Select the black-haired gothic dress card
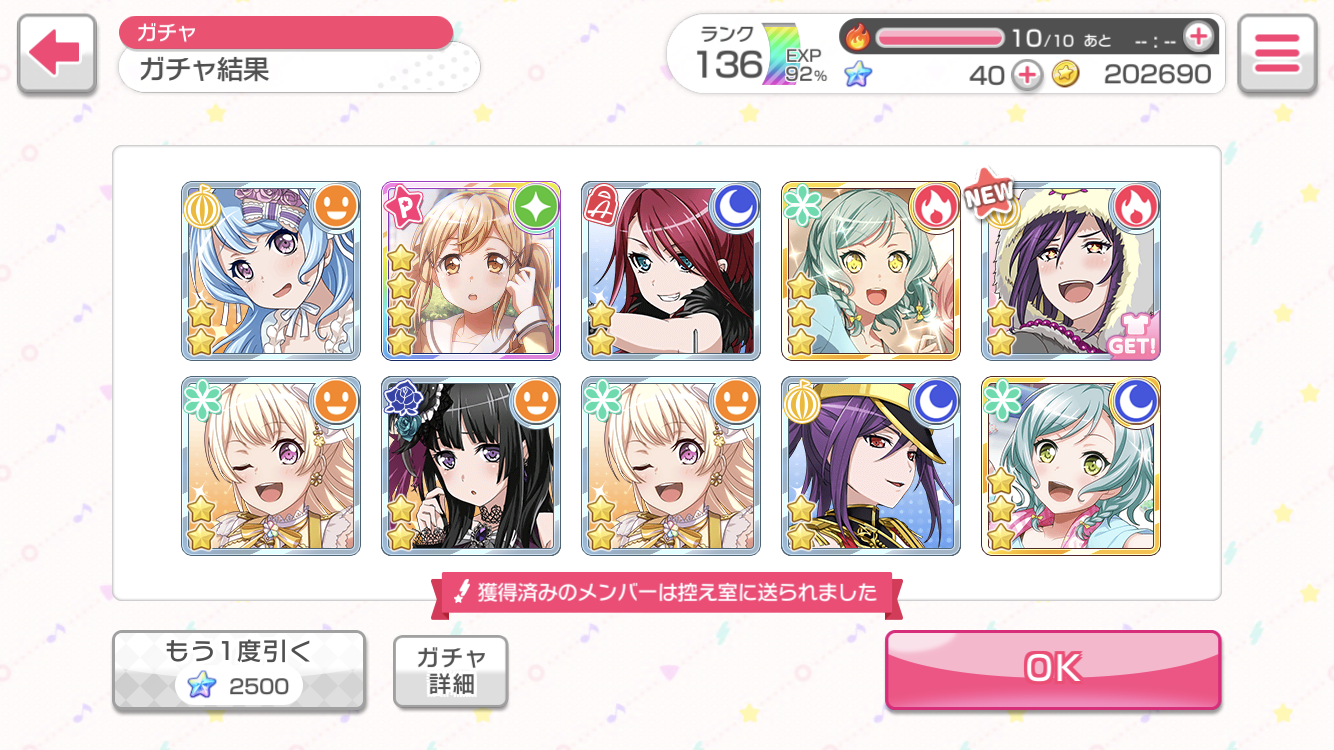Screen dimensions: 1334x750 click(x=471, y=466)
